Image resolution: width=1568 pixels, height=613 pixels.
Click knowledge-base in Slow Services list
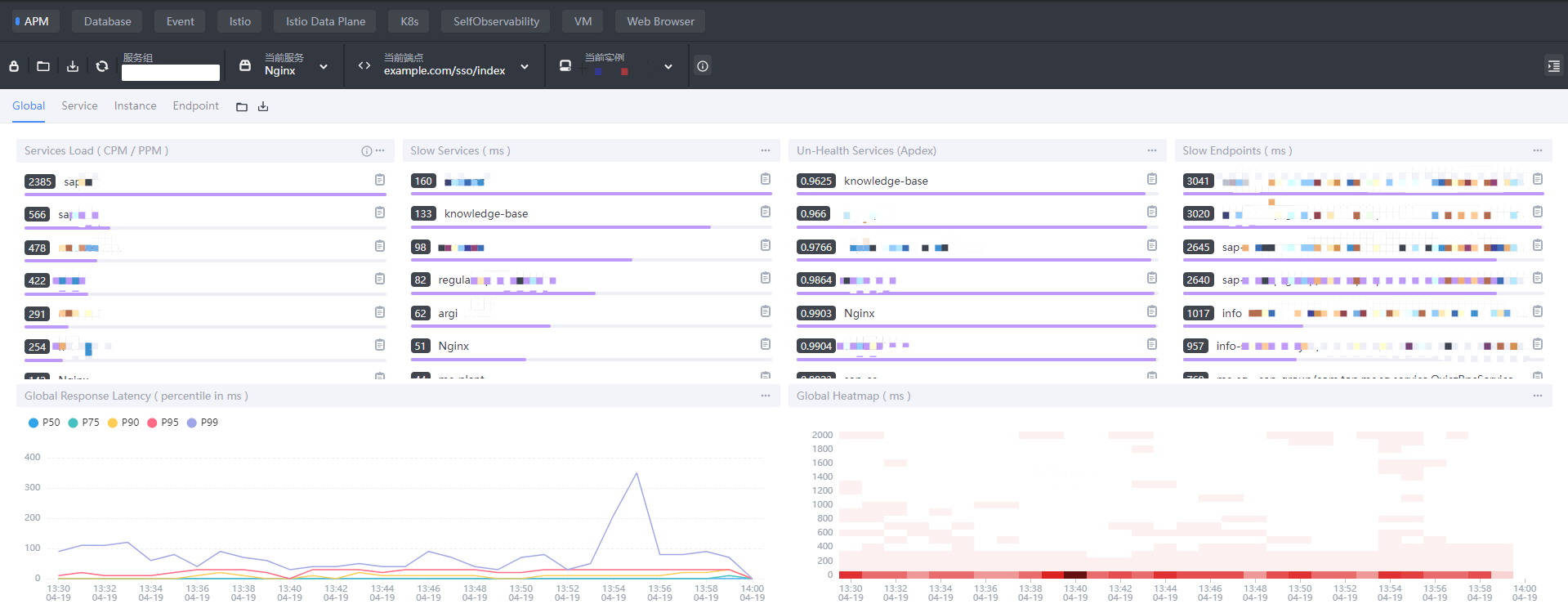pyautogui.click(x=485, y=213)
